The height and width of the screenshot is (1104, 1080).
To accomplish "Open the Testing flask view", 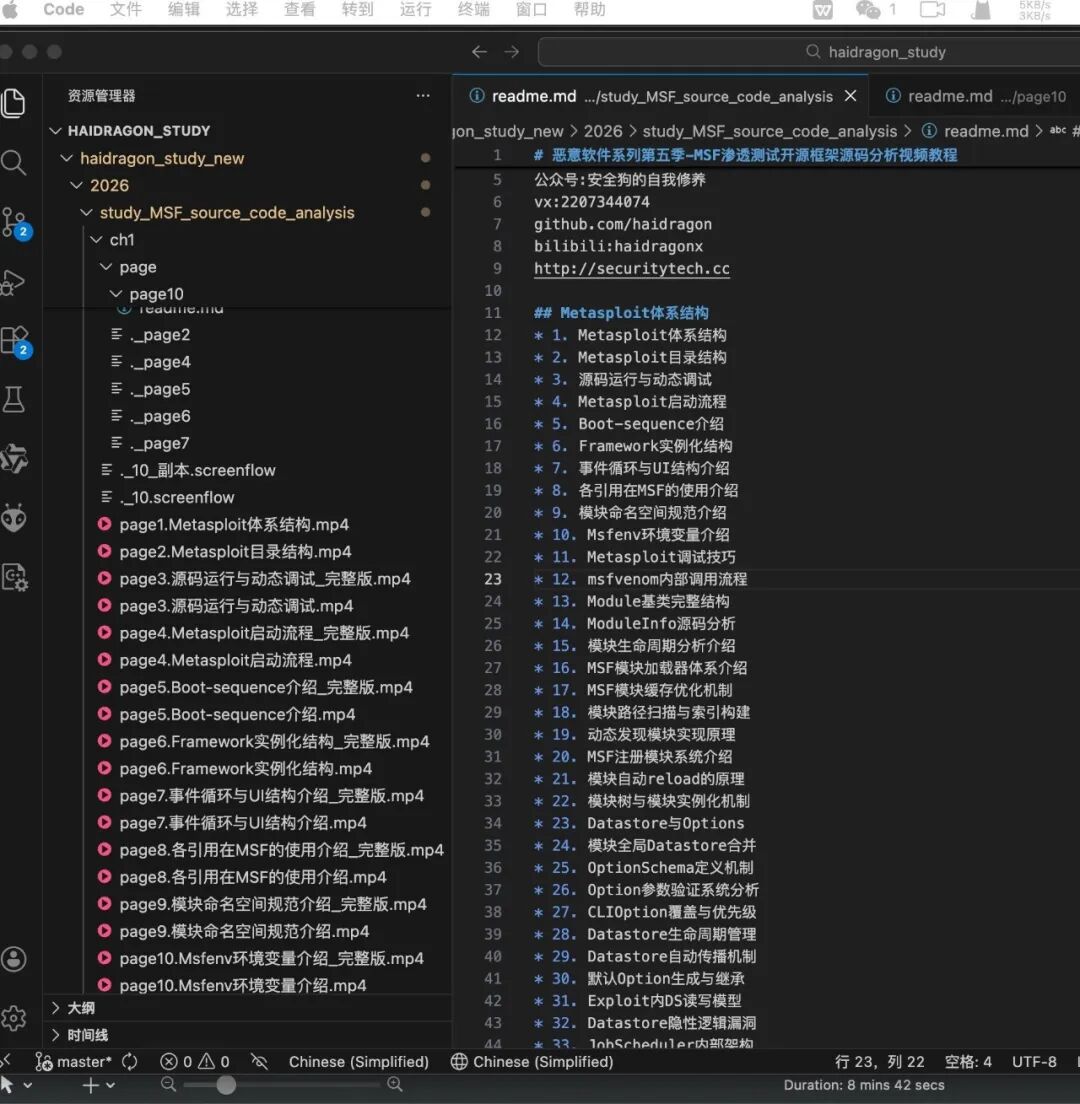I will (13, 399).
